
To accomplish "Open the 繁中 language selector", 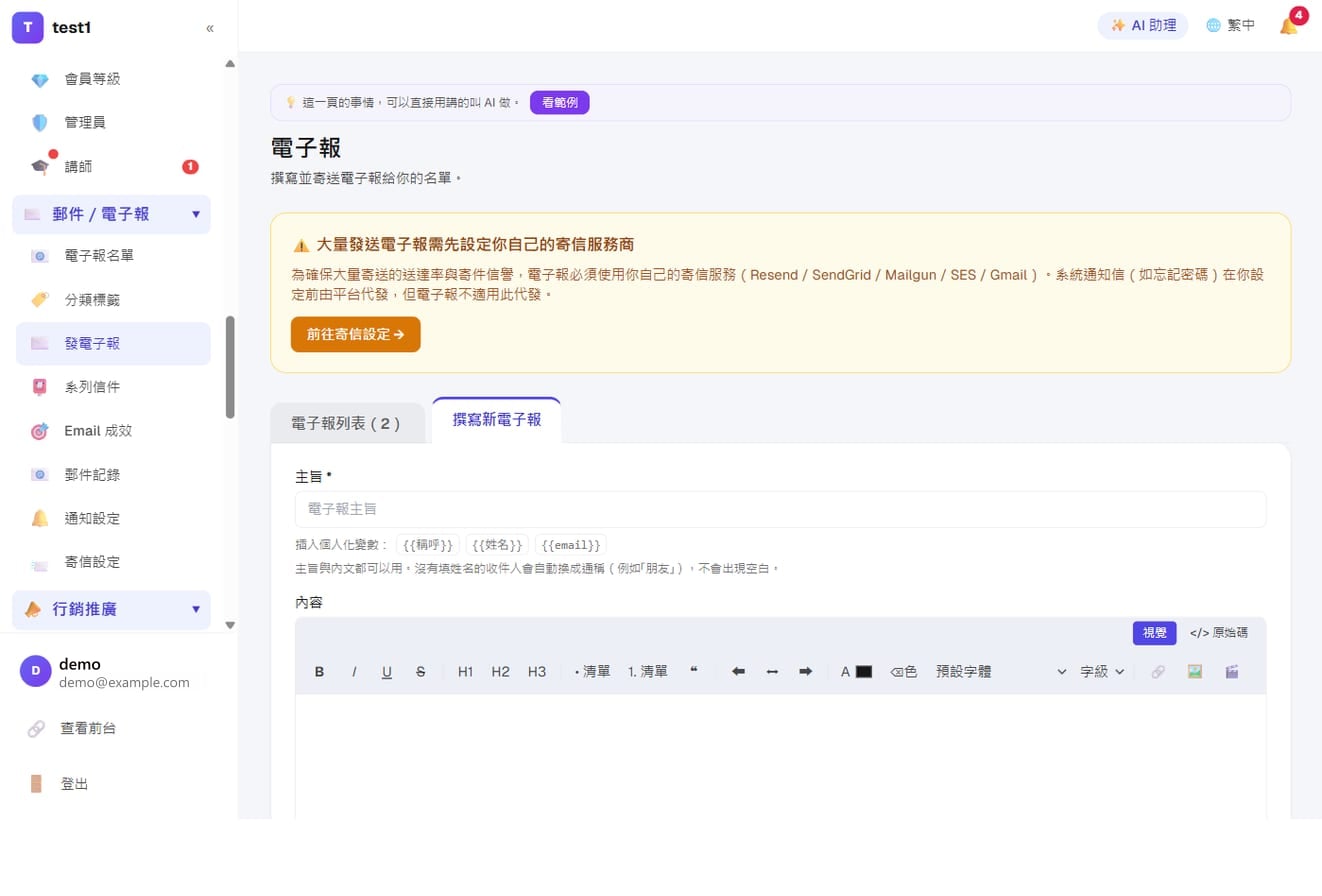I will pos(1231,26).
